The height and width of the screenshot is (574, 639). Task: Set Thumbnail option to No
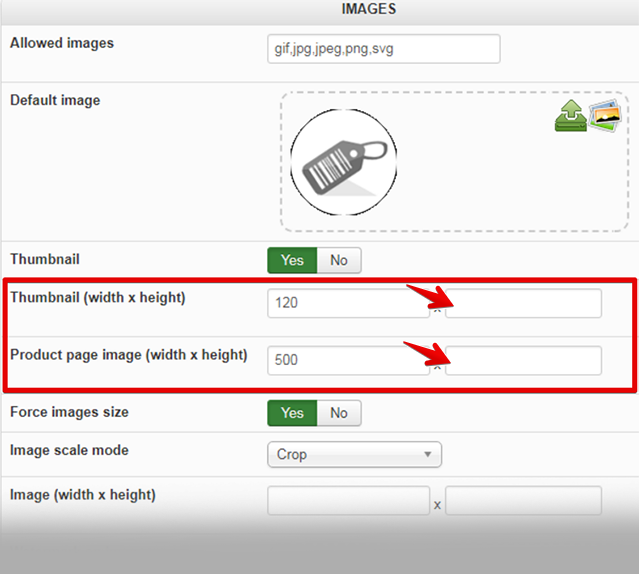tap(339, 260)
